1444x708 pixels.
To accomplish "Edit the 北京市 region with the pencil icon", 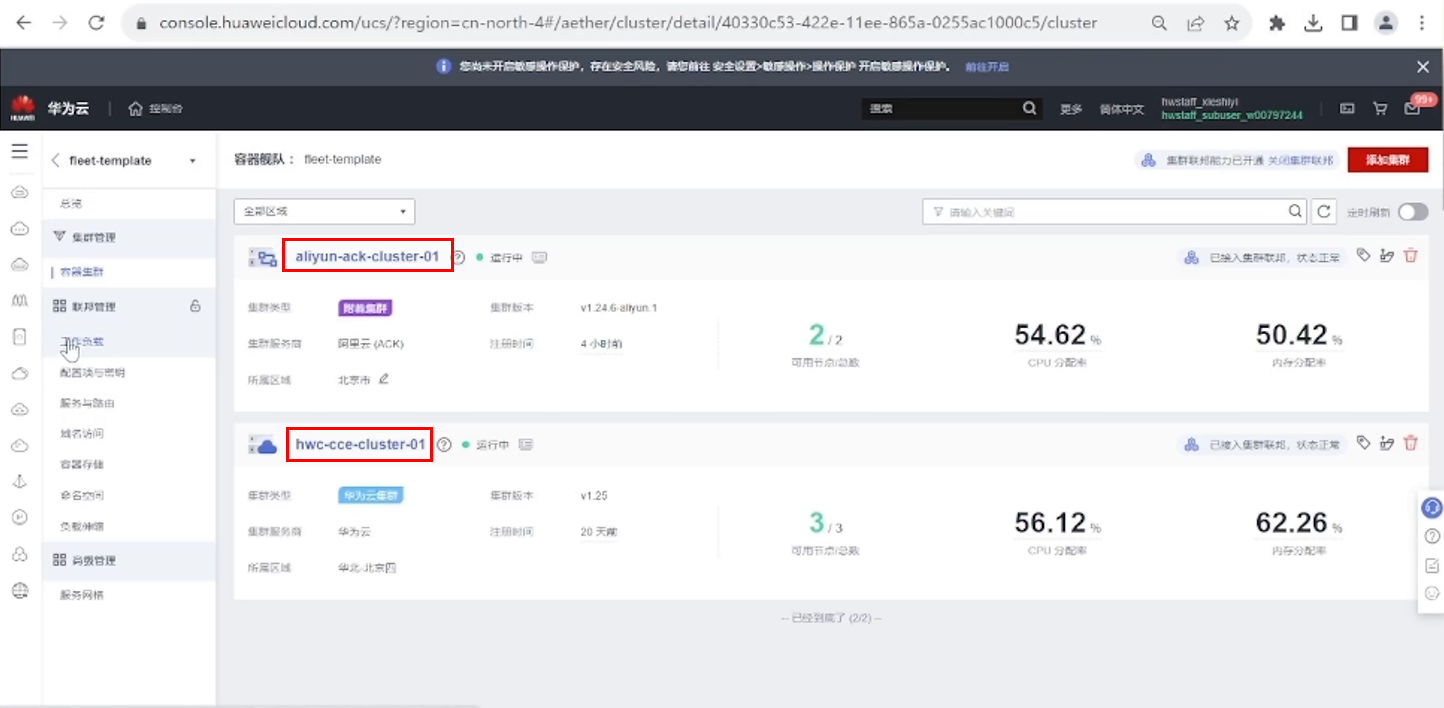I will pyautogui.click(x=383, y=379).
